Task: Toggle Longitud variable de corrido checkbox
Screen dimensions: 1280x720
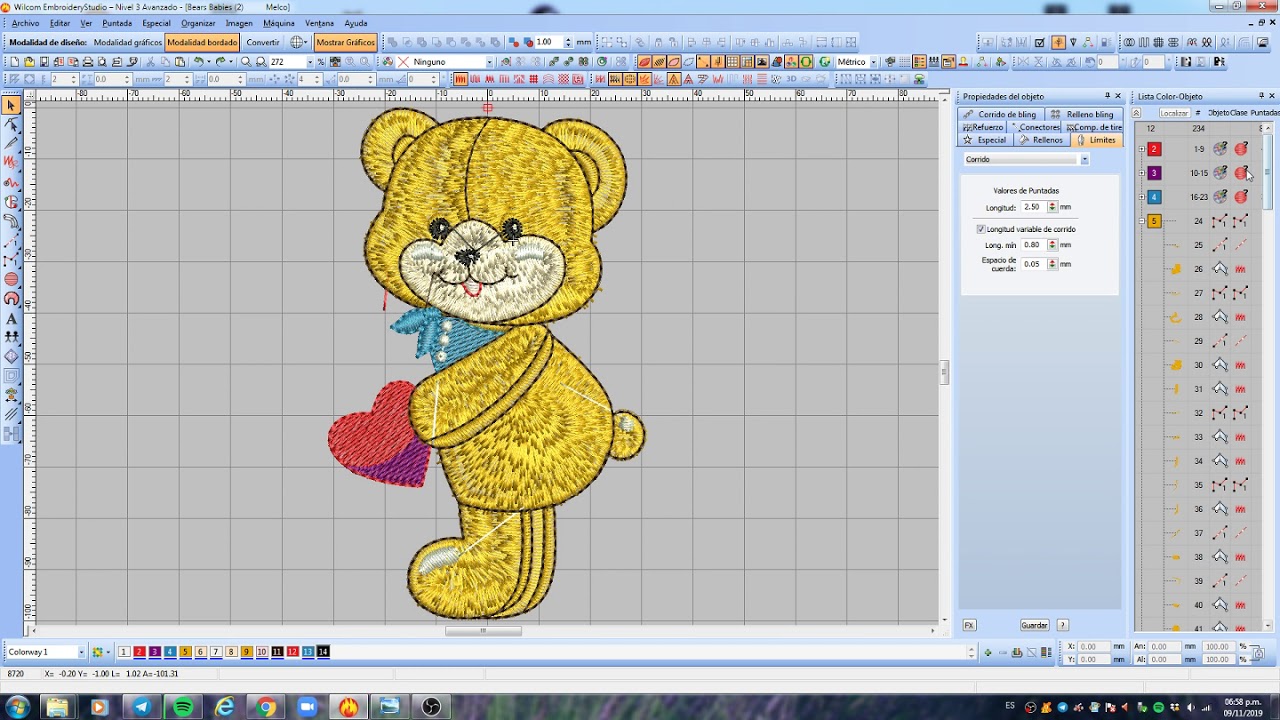Action: pos(981,229)
